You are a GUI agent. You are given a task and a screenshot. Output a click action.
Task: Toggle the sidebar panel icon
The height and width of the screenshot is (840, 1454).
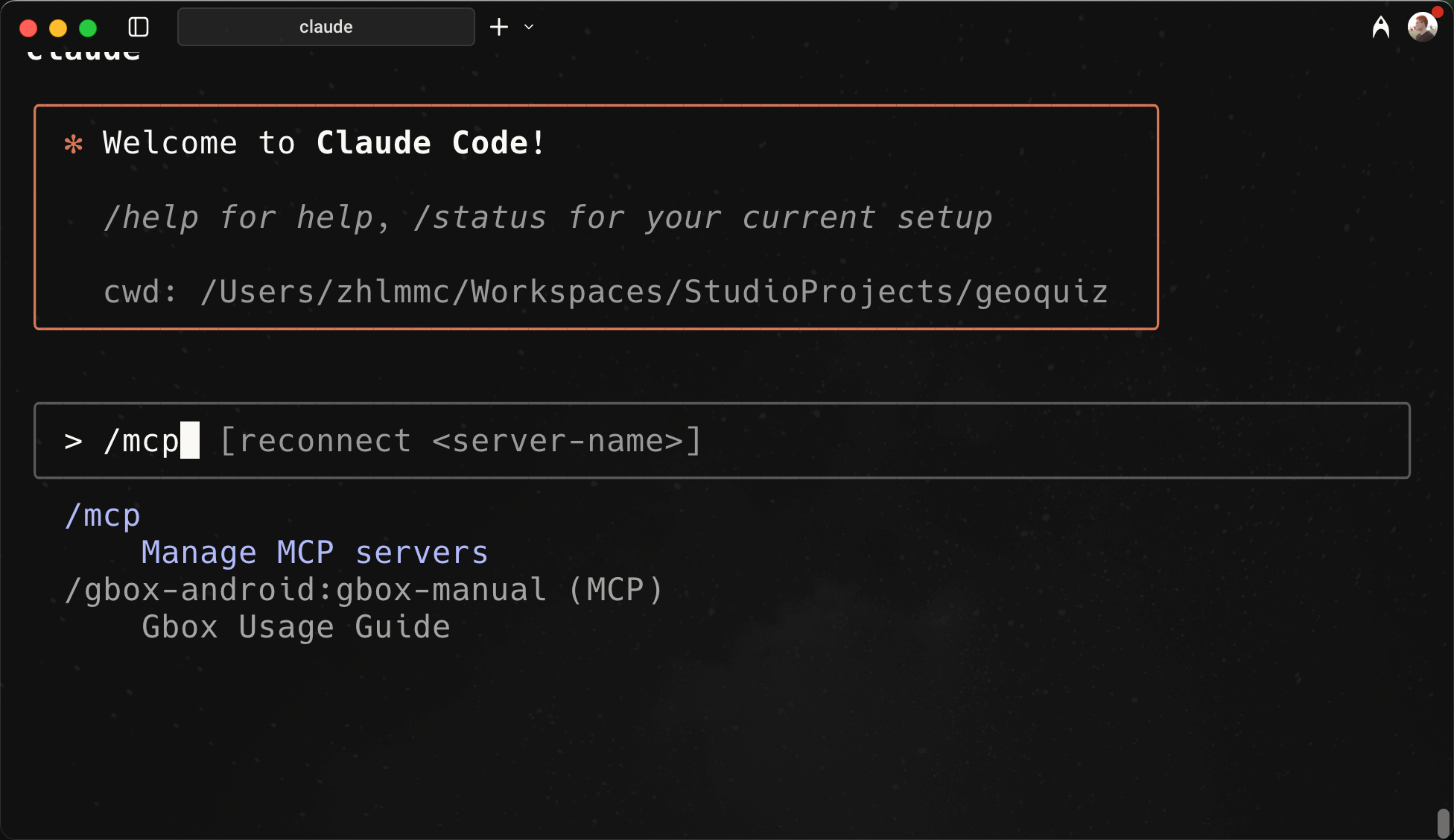pos(139,28)
